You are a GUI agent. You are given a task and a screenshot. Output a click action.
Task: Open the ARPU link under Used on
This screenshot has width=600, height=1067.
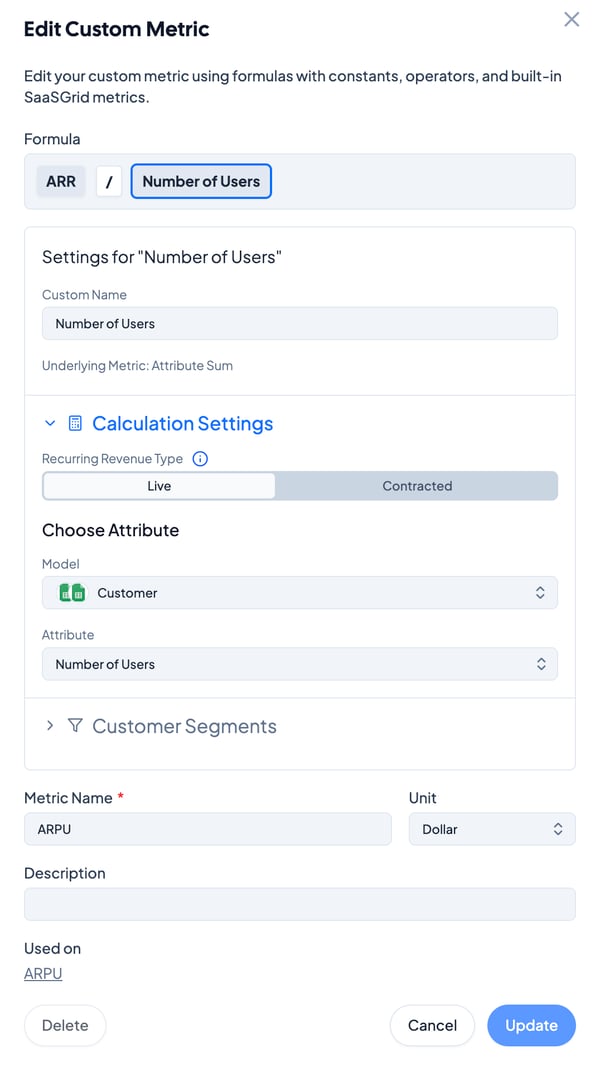[x=42, y=973]
